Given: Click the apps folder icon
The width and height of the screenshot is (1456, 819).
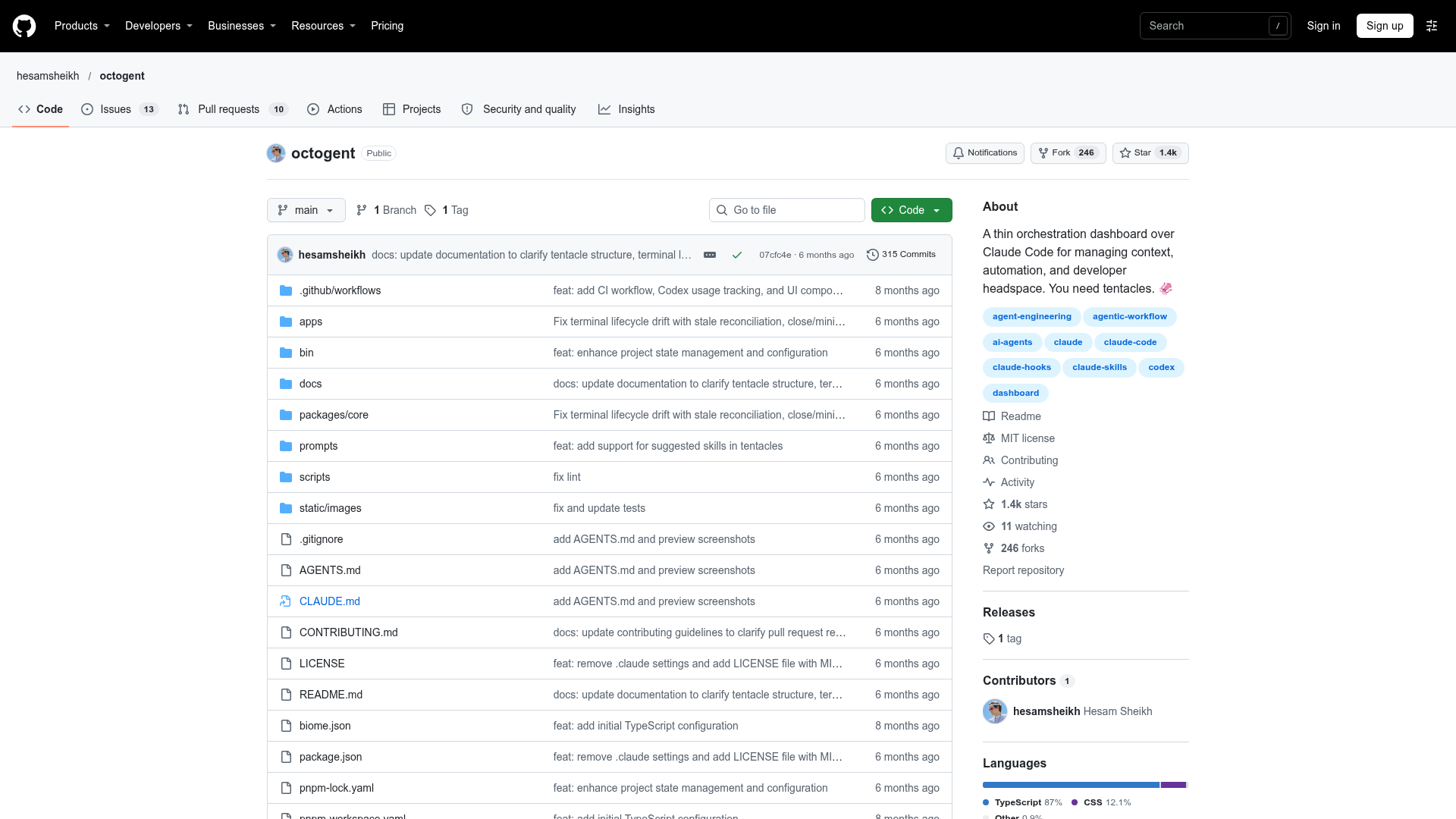Looking at the screenshot, I should point(286,322).
